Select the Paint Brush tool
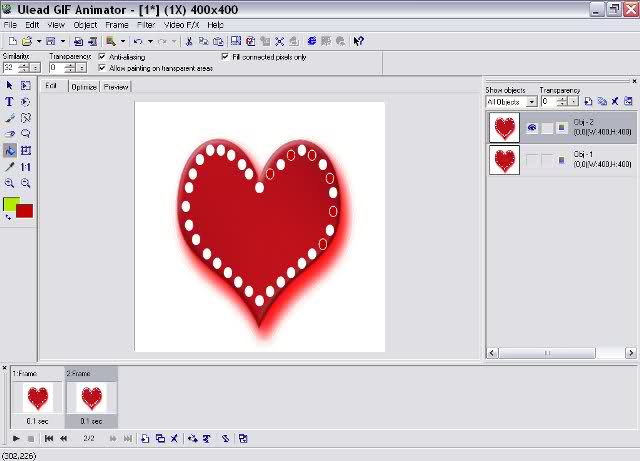The width and height of the screenshot is (640, 461). tap(9, 118)
